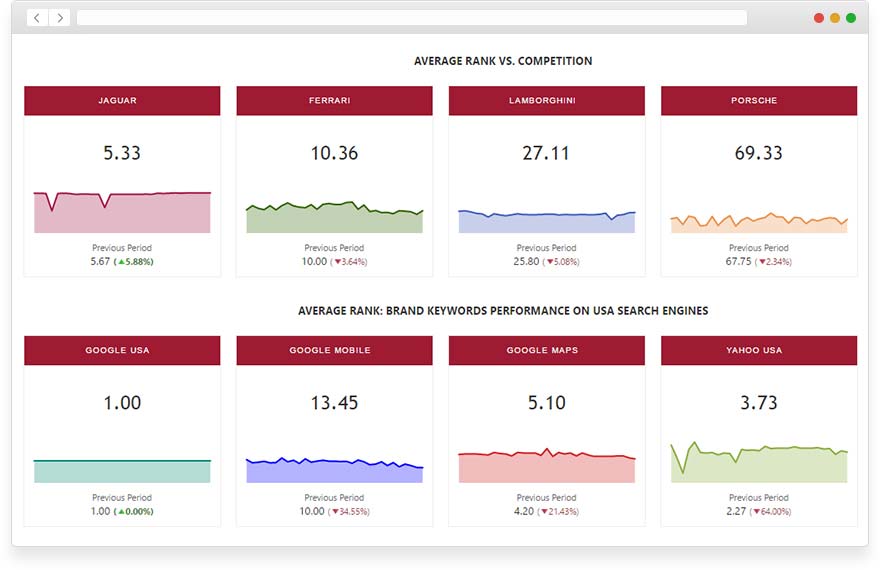Open the Porsche card header
Screen dimensions: 880x570
[x=759, y=101]
